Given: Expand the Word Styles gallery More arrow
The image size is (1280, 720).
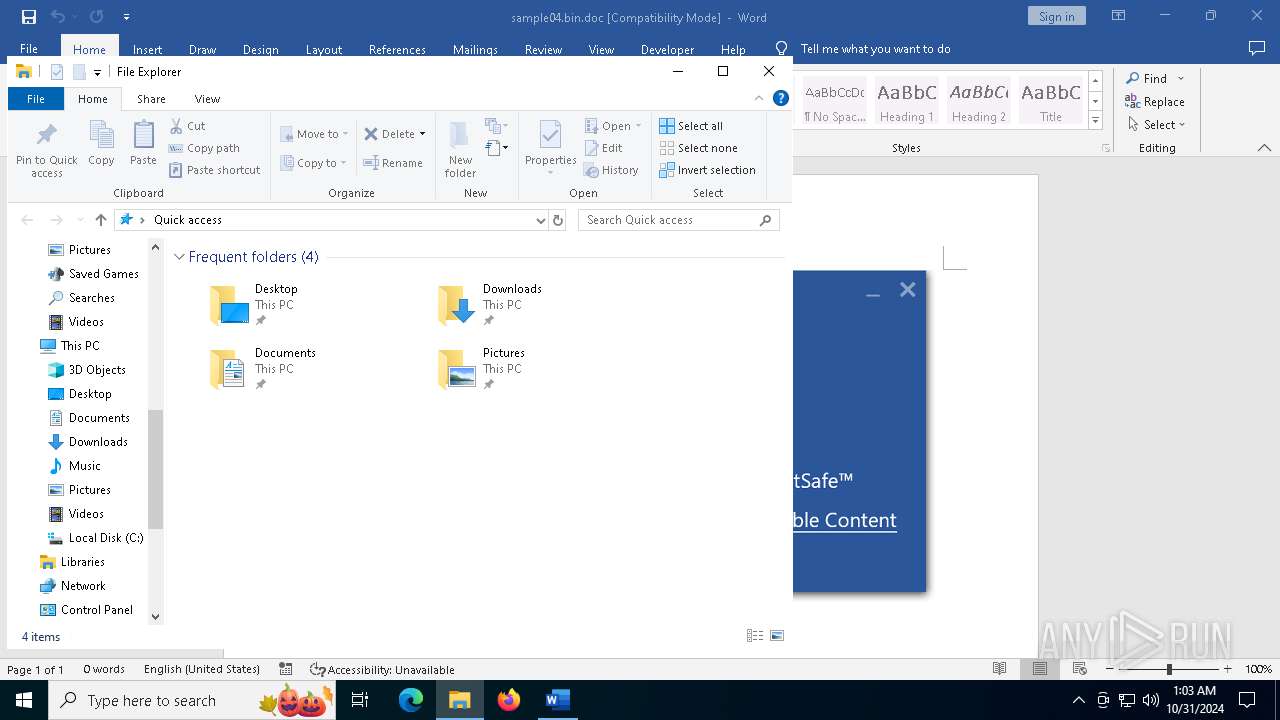Looking at the screenshot, I should tap(1095, 121).
